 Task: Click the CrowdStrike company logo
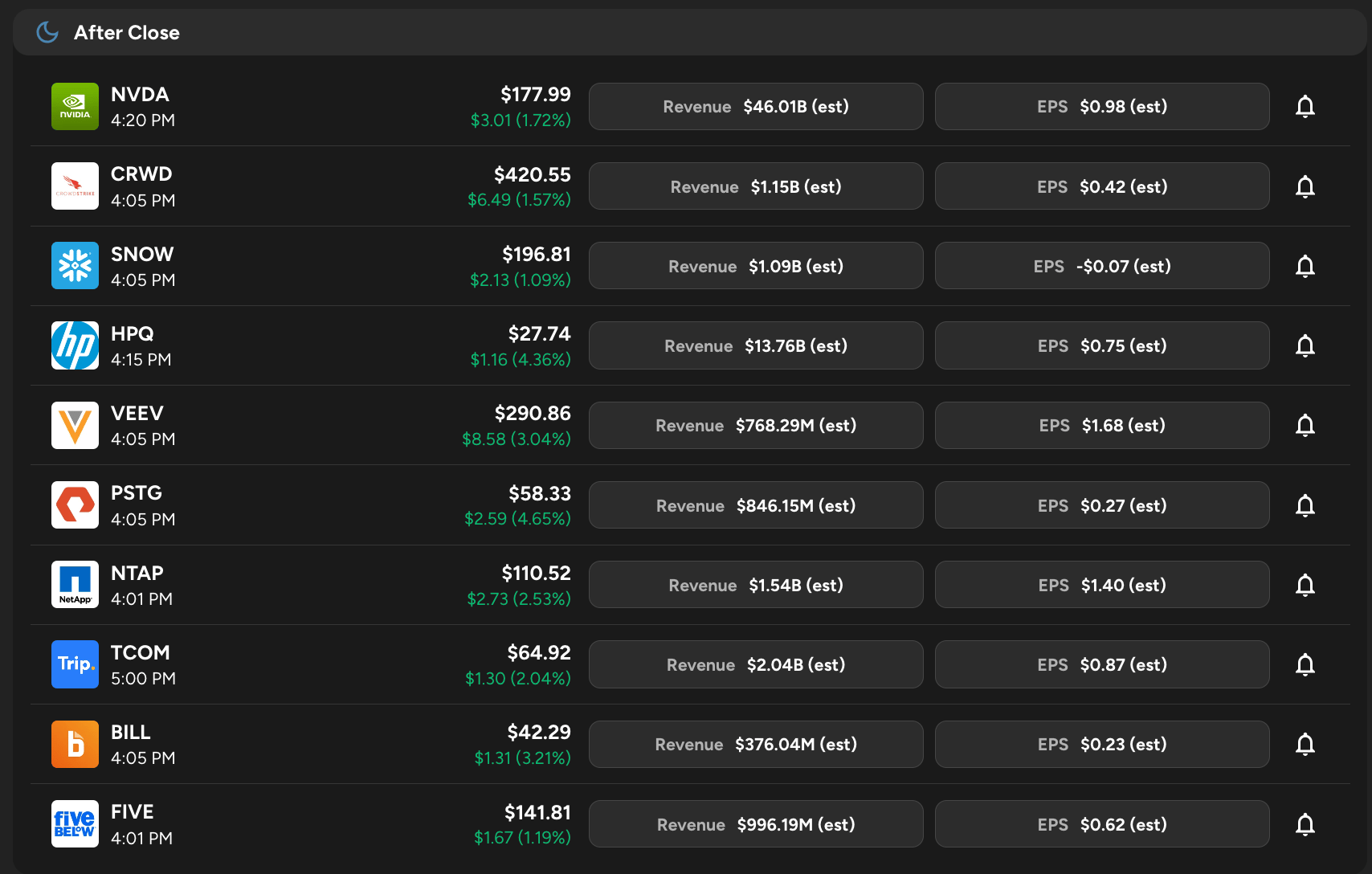75,186
